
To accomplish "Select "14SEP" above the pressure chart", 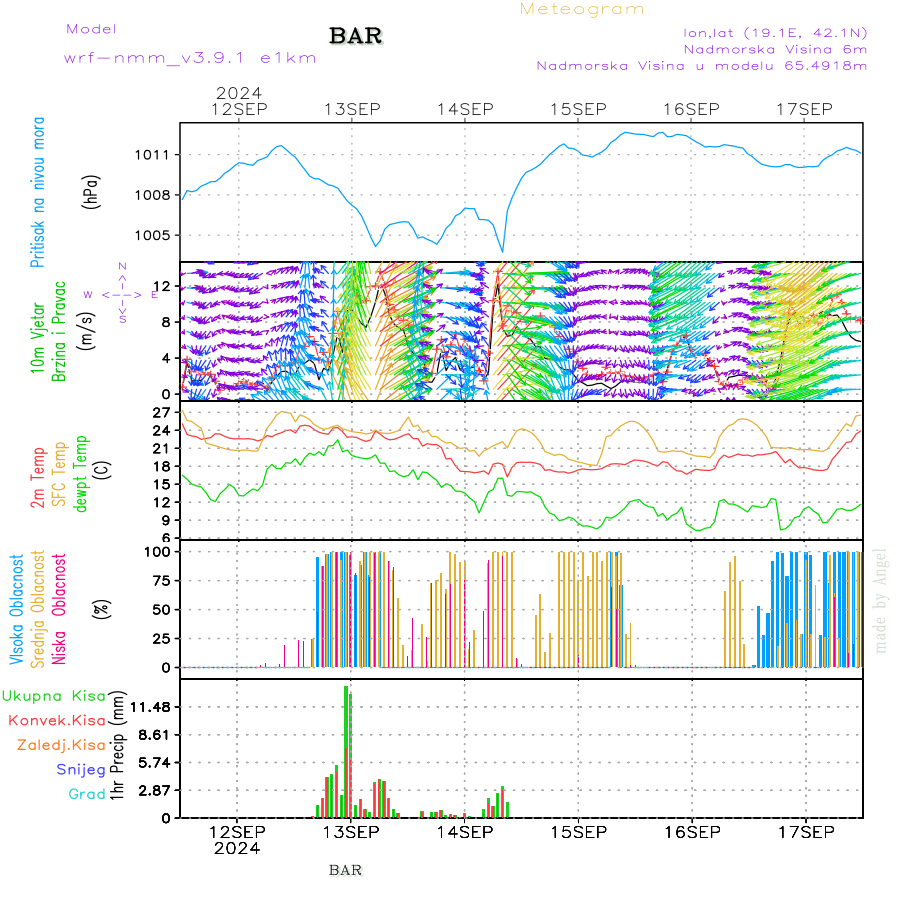I will click(465, 109).
